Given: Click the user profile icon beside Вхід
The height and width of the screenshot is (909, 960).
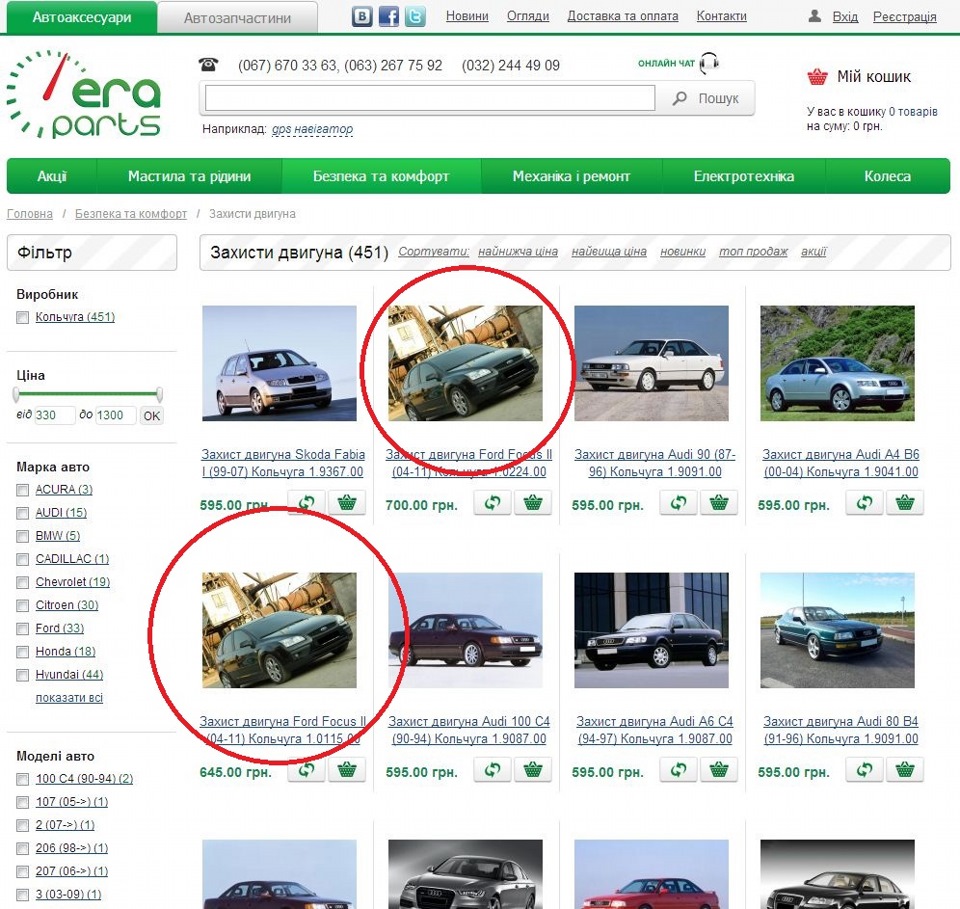Looking at the screenshot, I should coord(814,16).
